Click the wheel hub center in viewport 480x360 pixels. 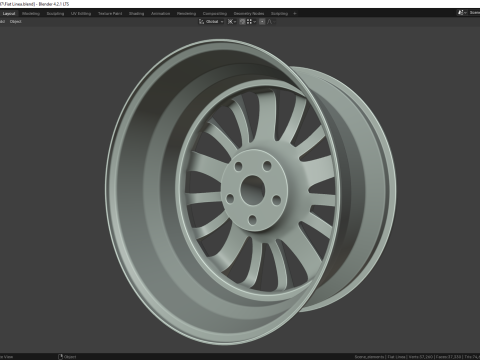[x=253, y=191]
